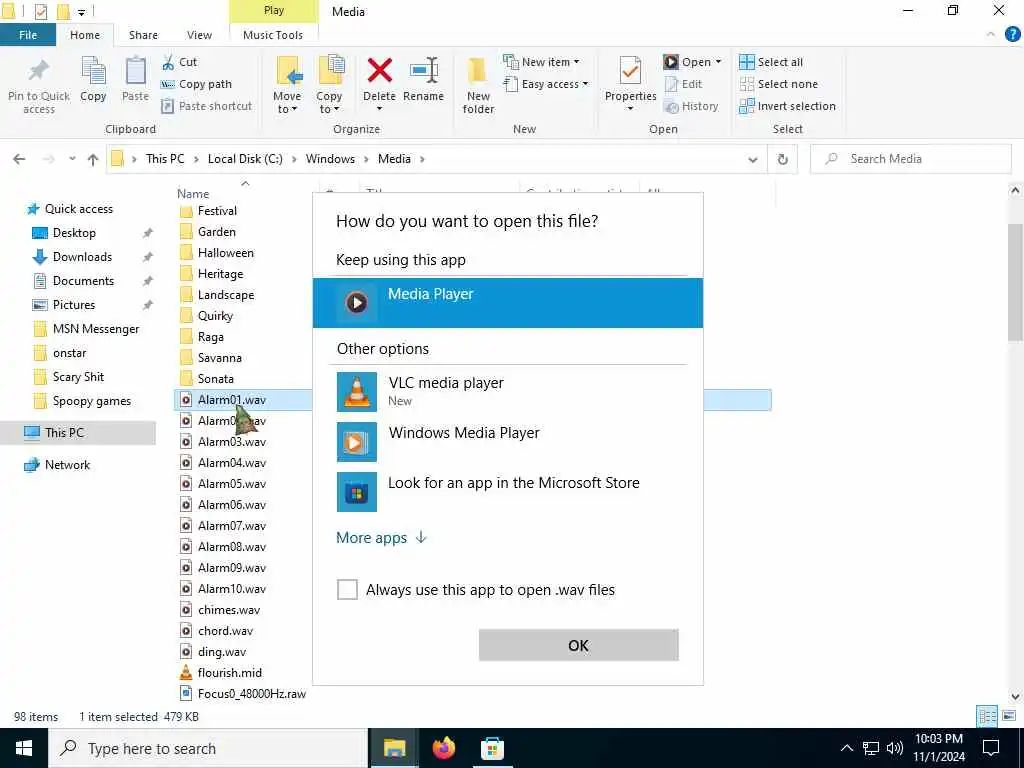Switch to the Share ribbon tab

pyautogui.click(x=143, y=35)
